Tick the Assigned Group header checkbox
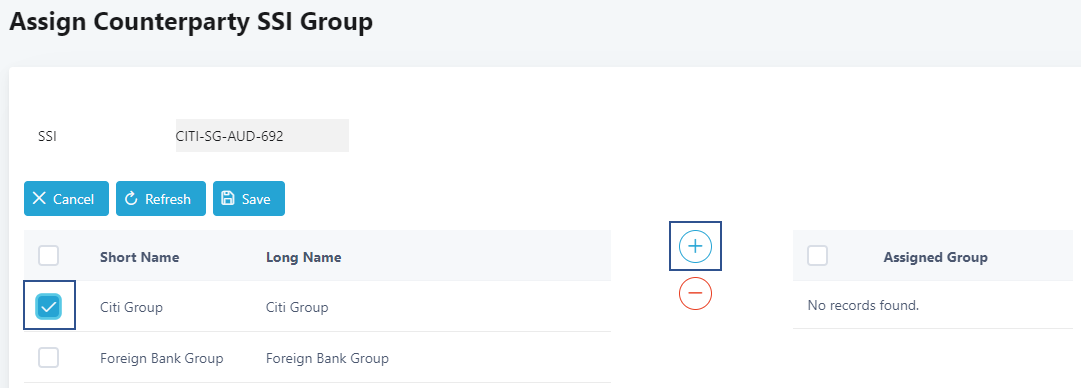Screen dimensions: 1081x388 pyautogui.click(x=818, y=256)
